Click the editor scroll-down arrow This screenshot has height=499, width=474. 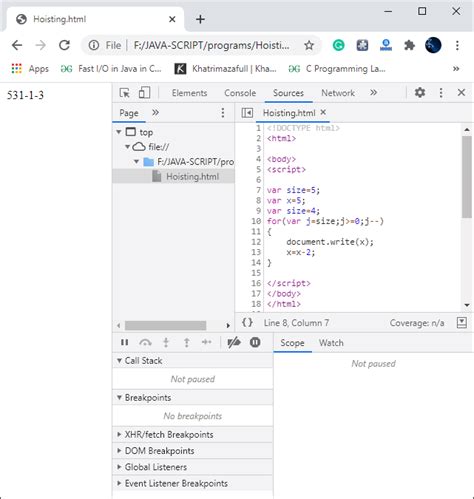point(467,305)
